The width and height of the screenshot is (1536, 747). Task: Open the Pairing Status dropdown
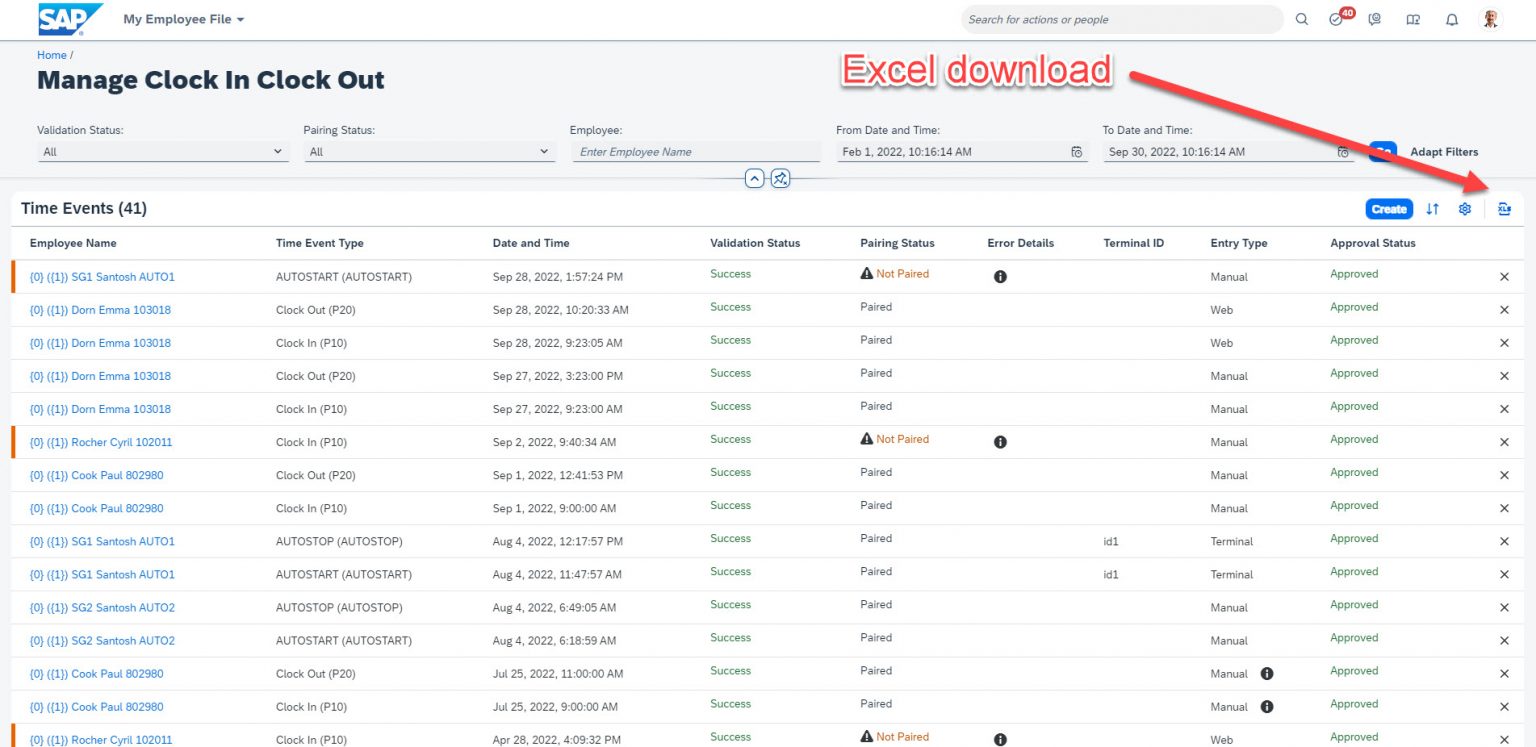pos(429,151)
